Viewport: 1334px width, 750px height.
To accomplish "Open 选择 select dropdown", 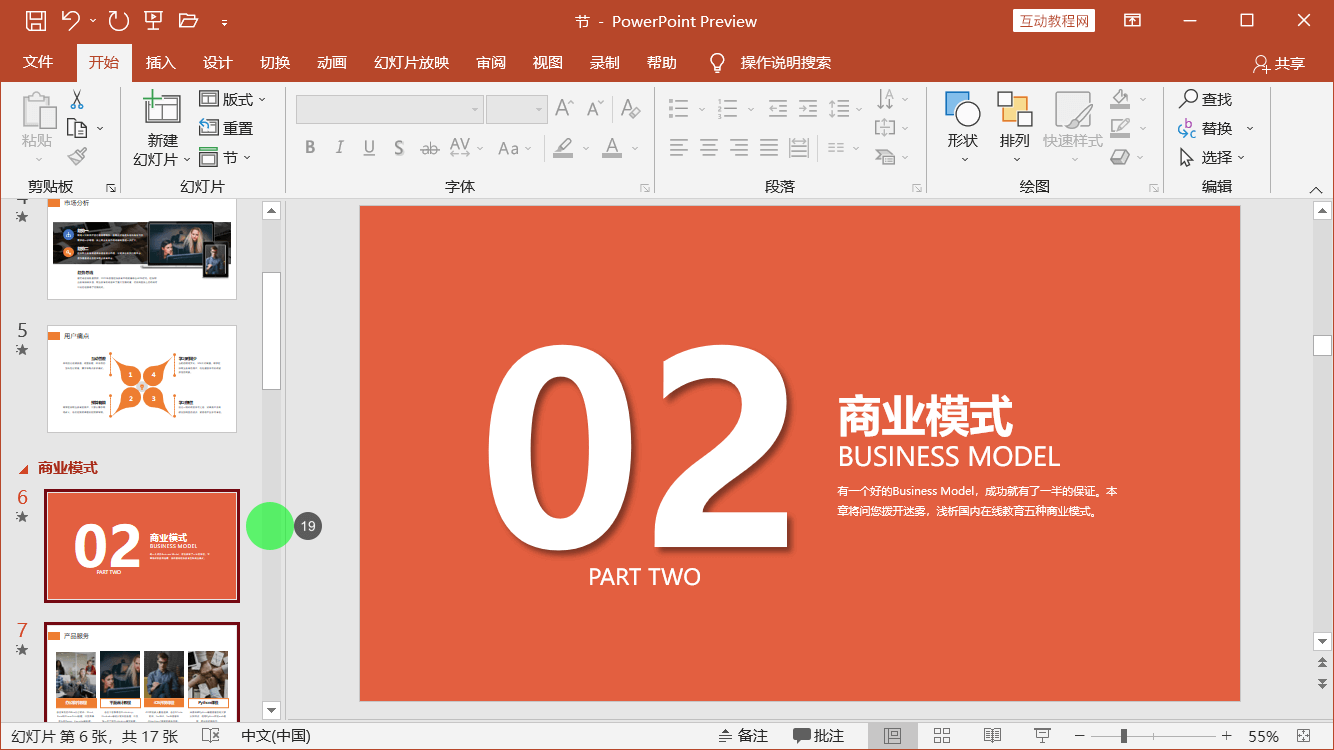I will [x=1212, y=157].
